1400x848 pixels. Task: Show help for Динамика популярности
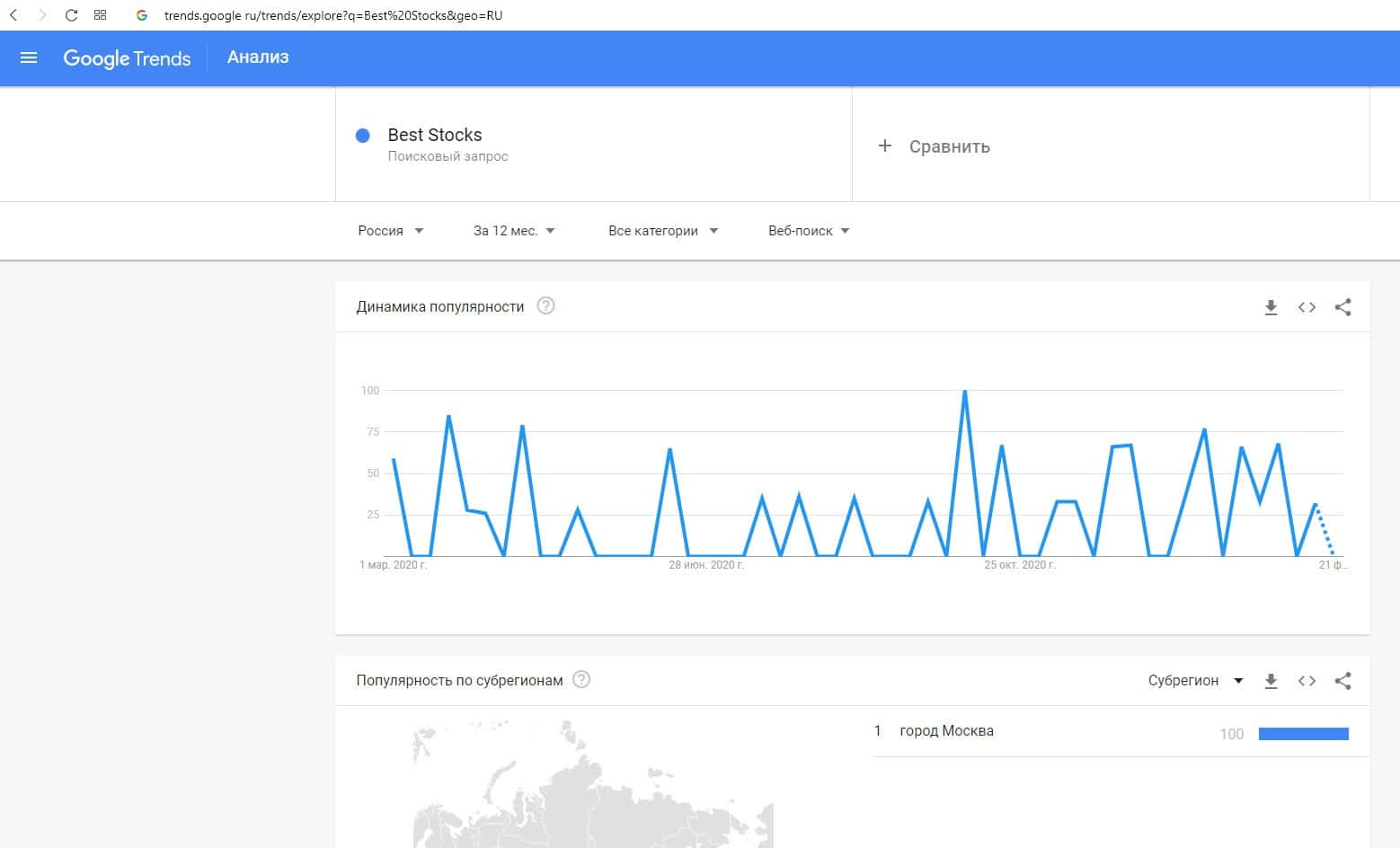pos(545,305)
